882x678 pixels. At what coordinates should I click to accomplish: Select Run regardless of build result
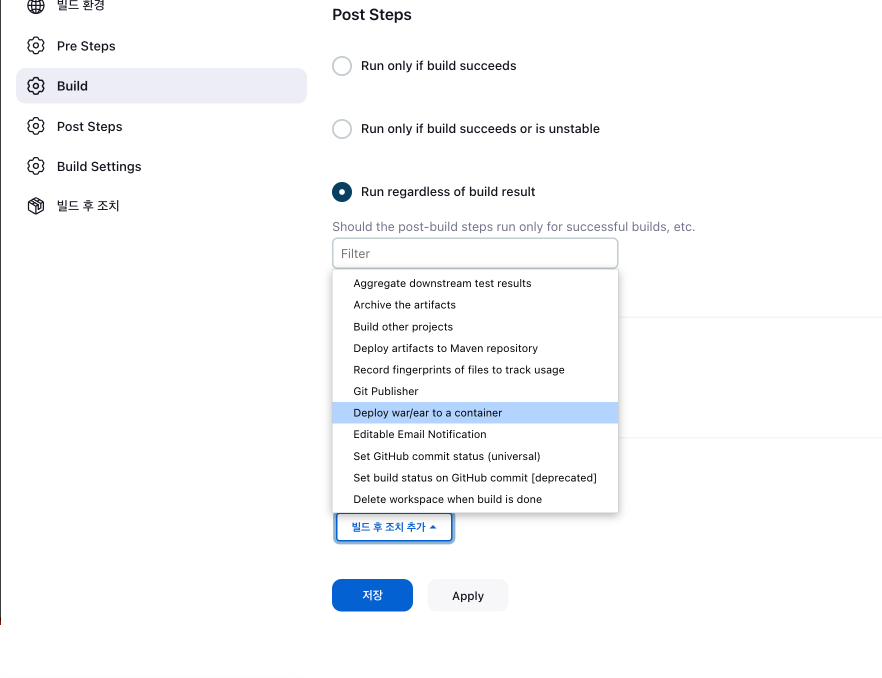(x=342, y=191)
